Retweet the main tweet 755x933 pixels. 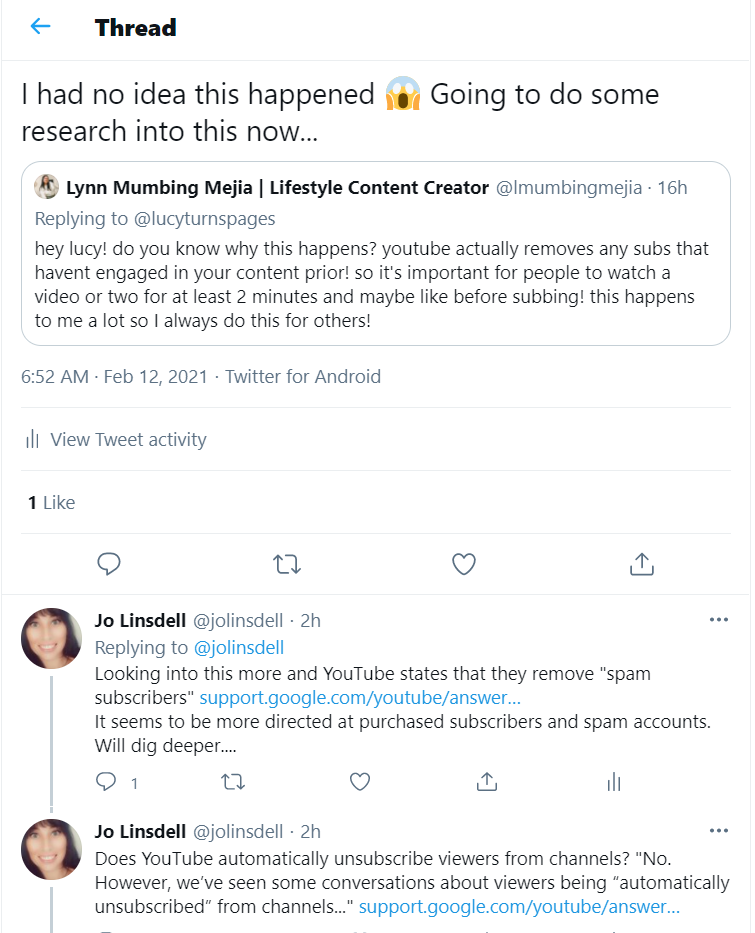[287, 564]
